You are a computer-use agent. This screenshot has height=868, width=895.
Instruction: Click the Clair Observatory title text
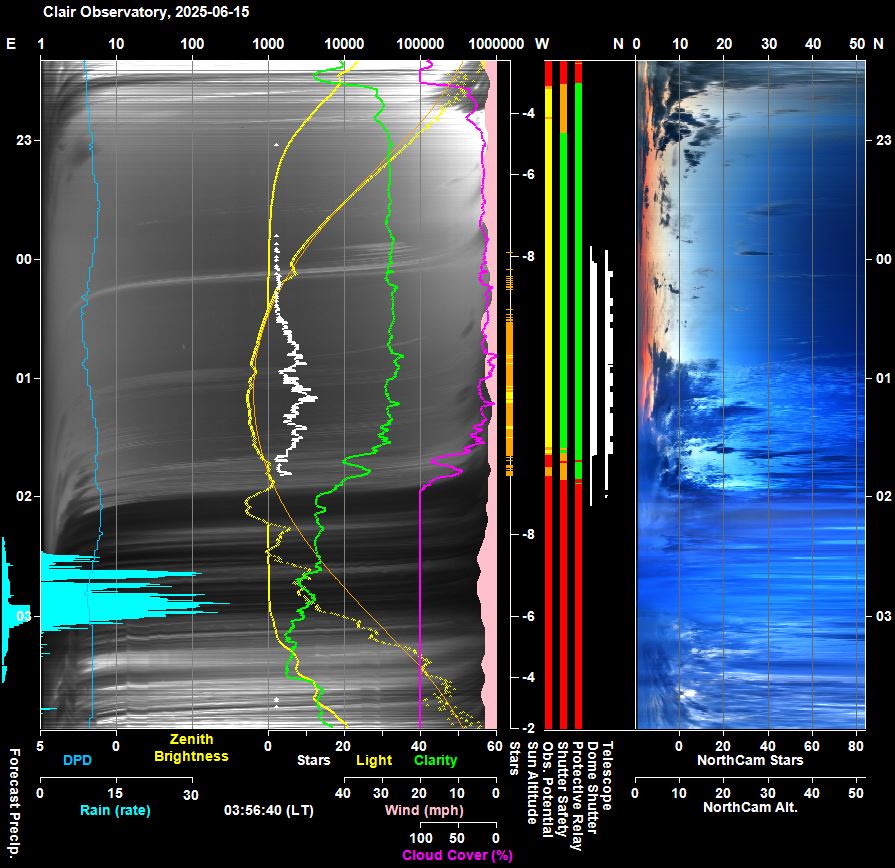[x=145, y=12]
